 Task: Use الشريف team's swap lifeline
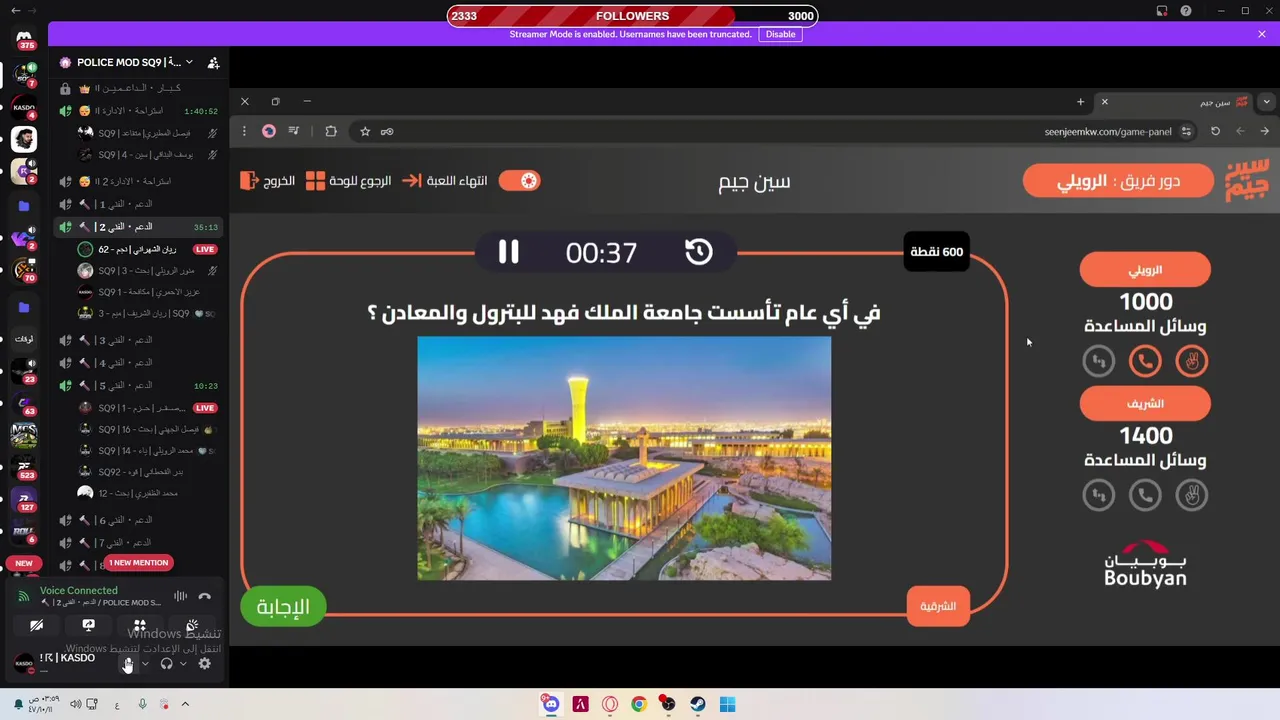tap(1099, 495)
